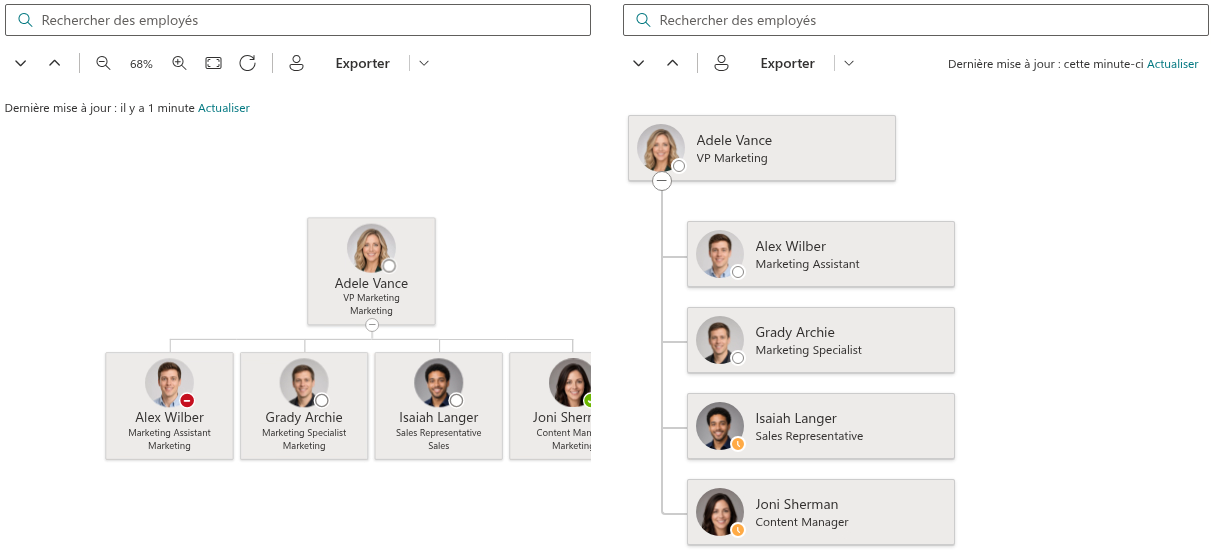Viewport: 1220px width, 560px height.
Task: Select Grady Archie name in left chart
Action: (x=304, y=417)
